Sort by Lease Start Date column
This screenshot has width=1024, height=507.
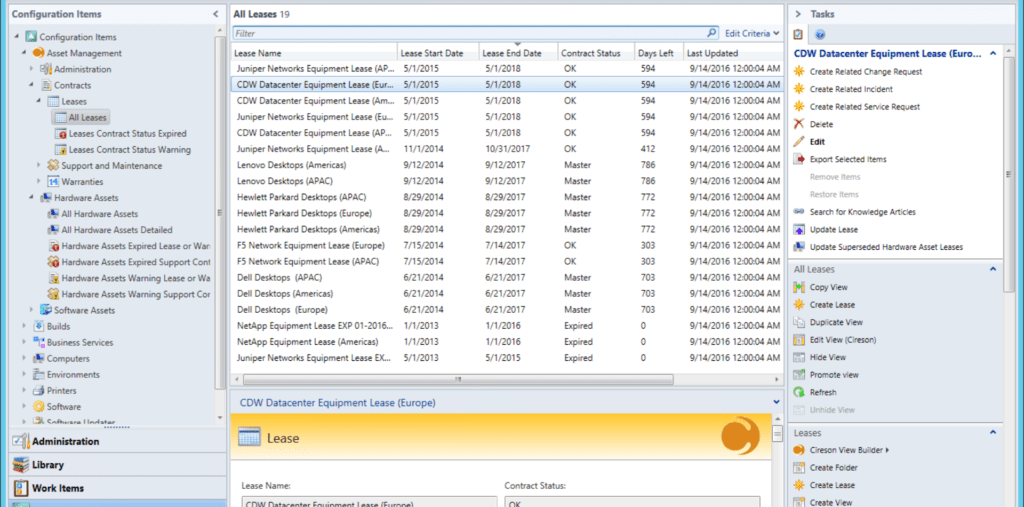438,53
